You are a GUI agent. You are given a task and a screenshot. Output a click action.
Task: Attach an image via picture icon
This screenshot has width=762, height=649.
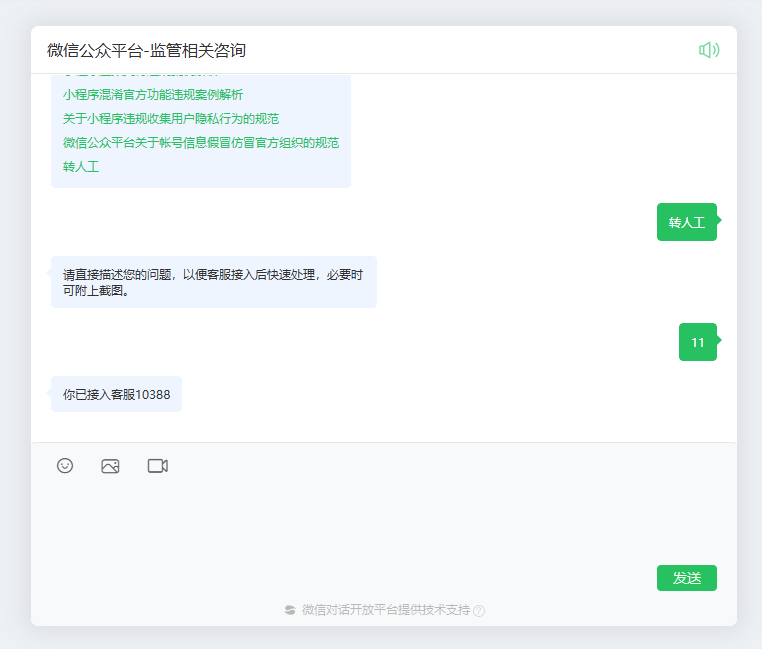[x=110, y=466]
